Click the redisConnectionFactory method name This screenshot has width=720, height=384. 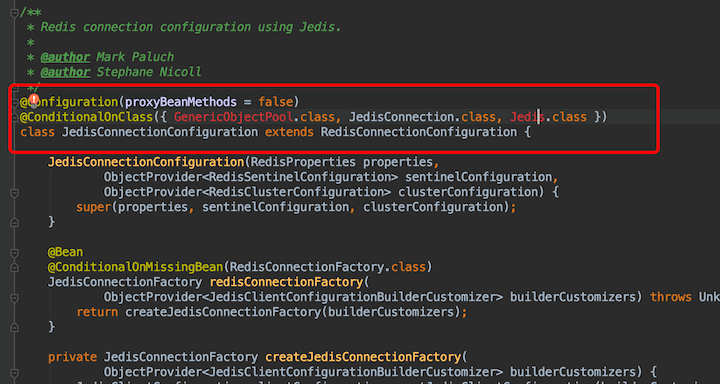[286, 282]
